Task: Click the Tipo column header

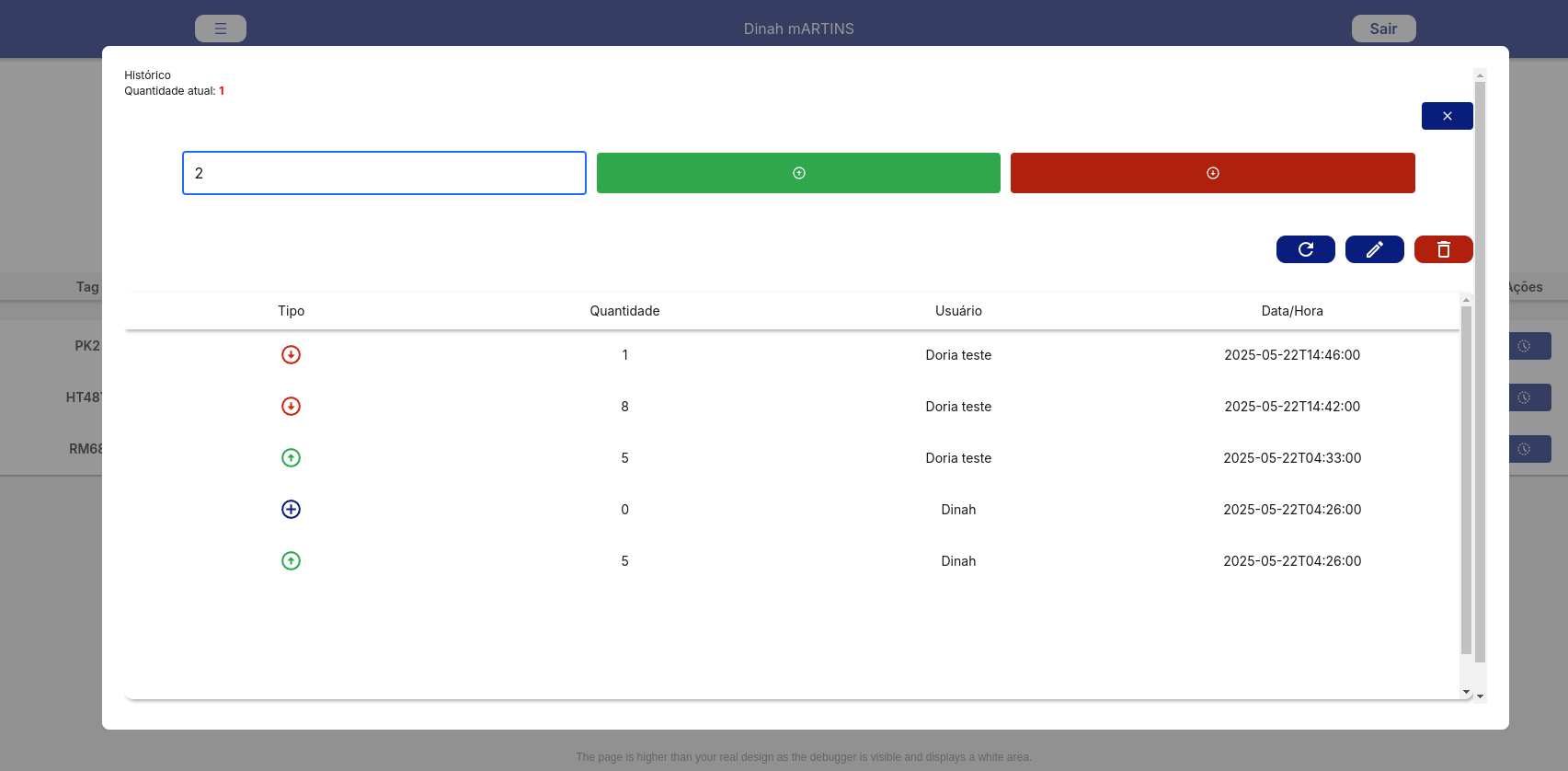Action: pyautogui.click(x=291, y=311)
